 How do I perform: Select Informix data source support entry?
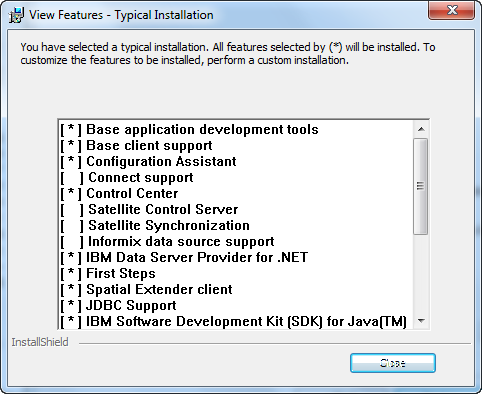[167, 242]
